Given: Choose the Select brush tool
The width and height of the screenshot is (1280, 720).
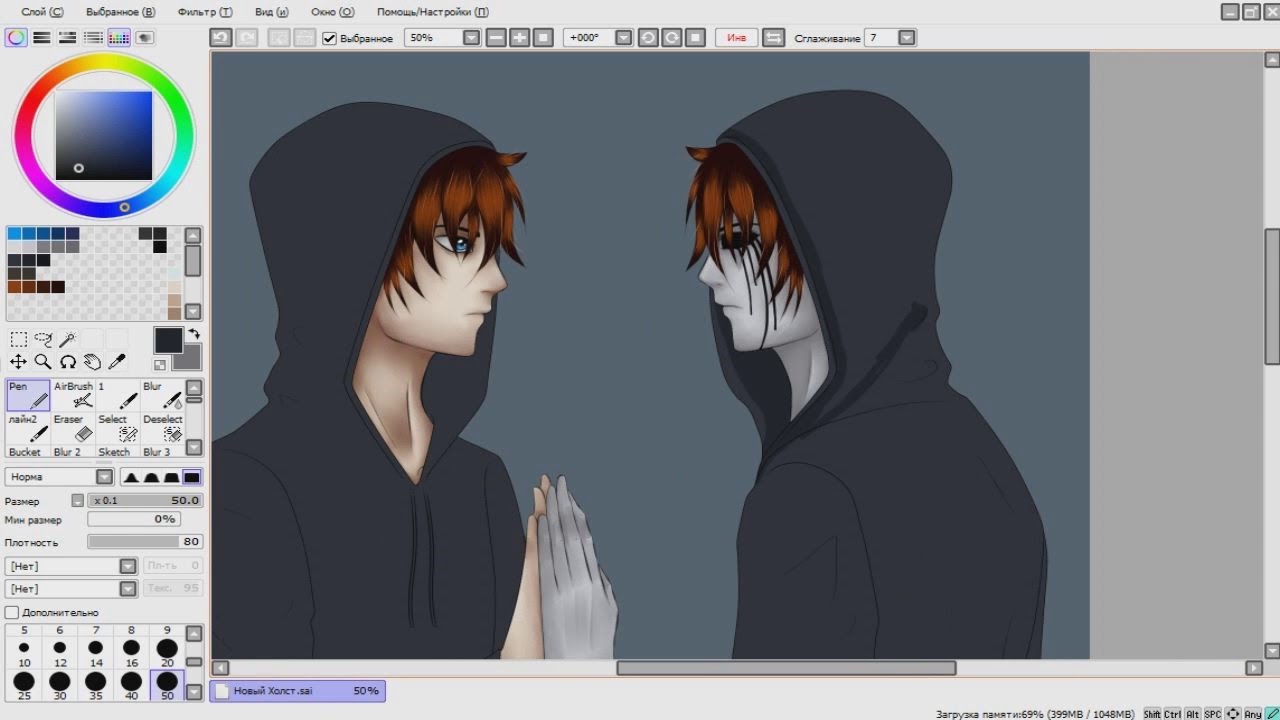Looking at the screenshot, I should coord(118,428).
